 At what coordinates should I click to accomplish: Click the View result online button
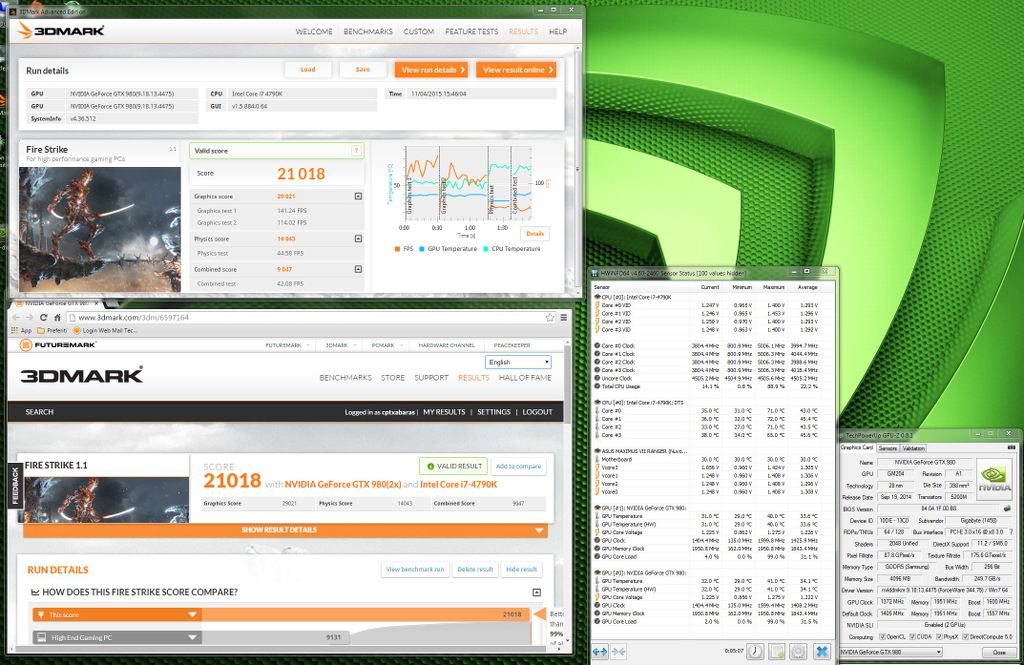[516, 70]
